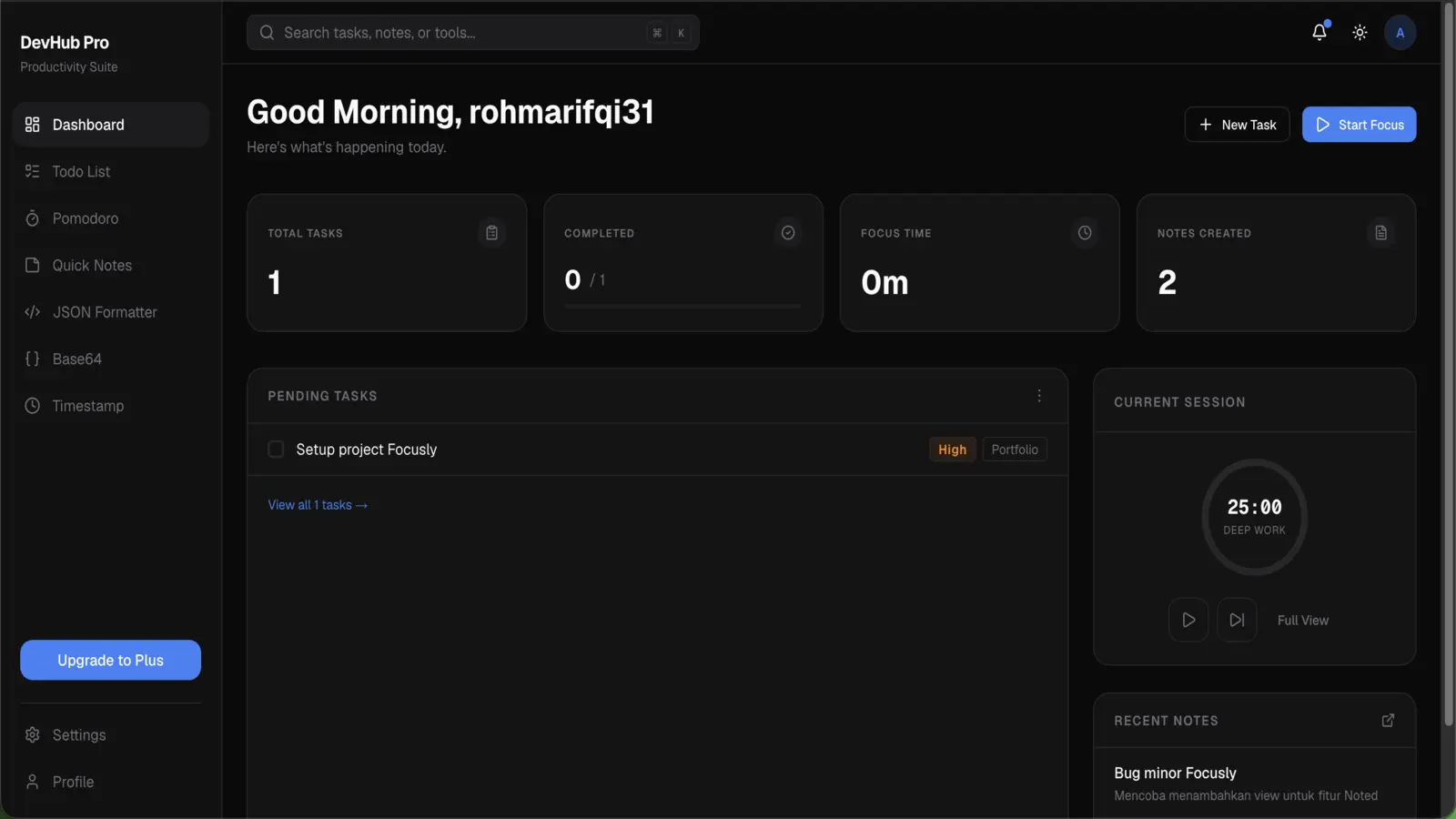Click the Start Focus button
1456x819 pixels.
[x=1359, y=125]
